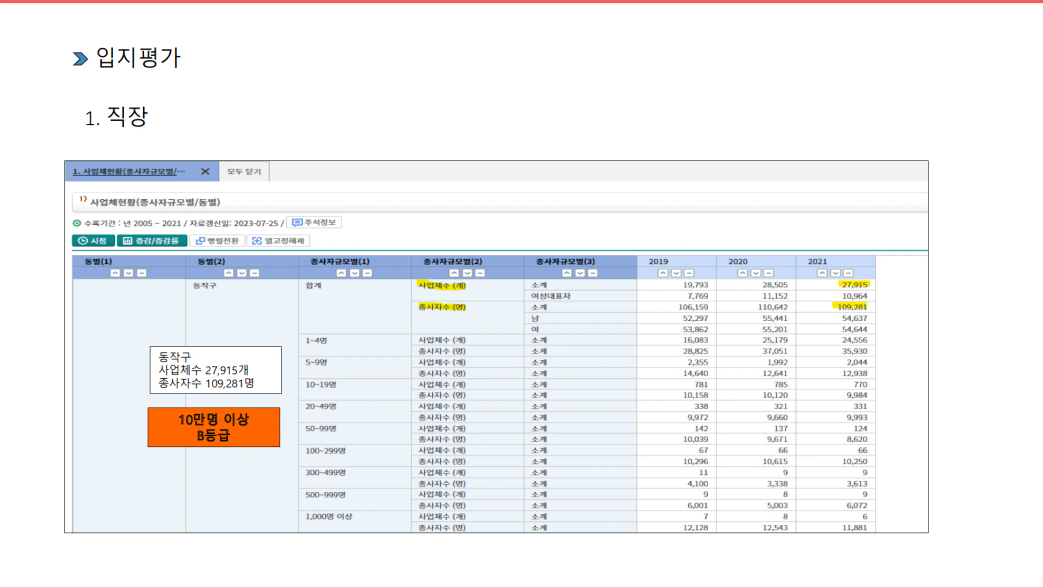
Task: Click the 사업체현황(종사자규모별/동별) table title
Action: (155, 202)
